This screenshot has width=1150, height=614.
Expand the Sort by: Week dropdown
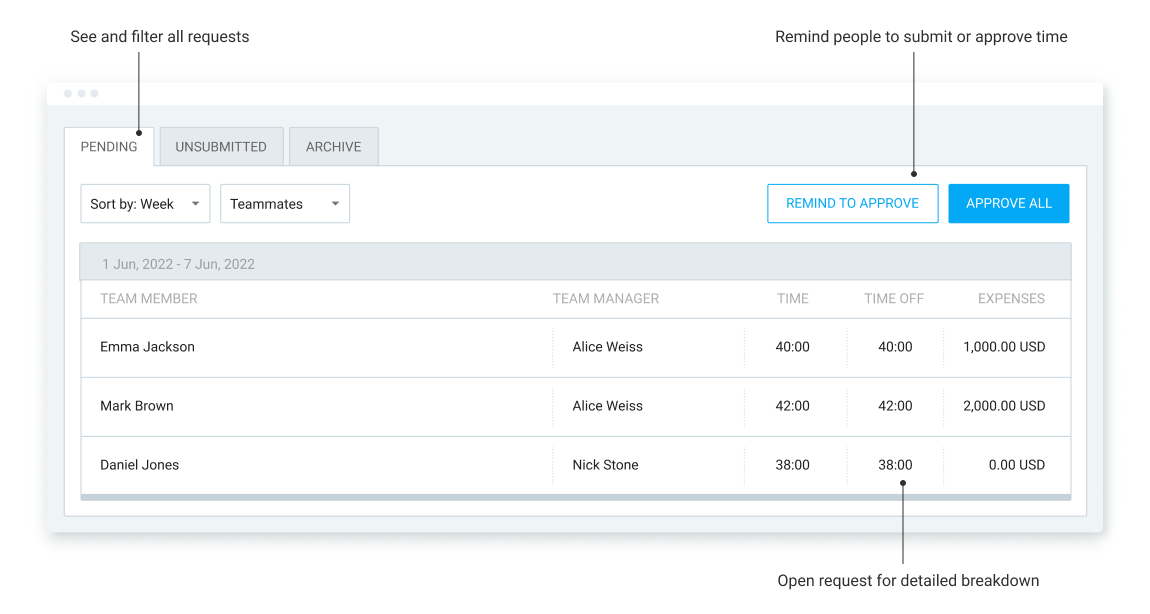tap(145, 204)
